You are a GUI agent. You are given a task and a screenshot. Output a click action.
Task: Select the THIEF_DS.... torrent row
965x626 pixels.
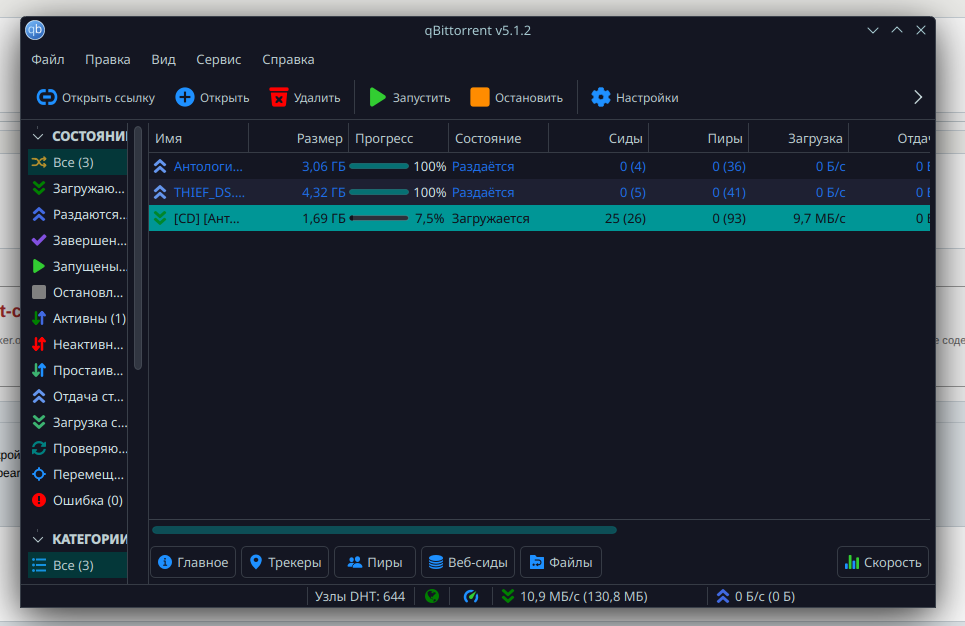pos(539,192)
